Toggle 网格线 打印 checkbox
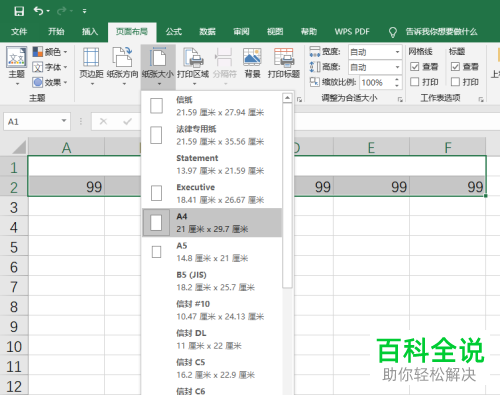The width and height of the screenshot is (500, 395). 414,82
